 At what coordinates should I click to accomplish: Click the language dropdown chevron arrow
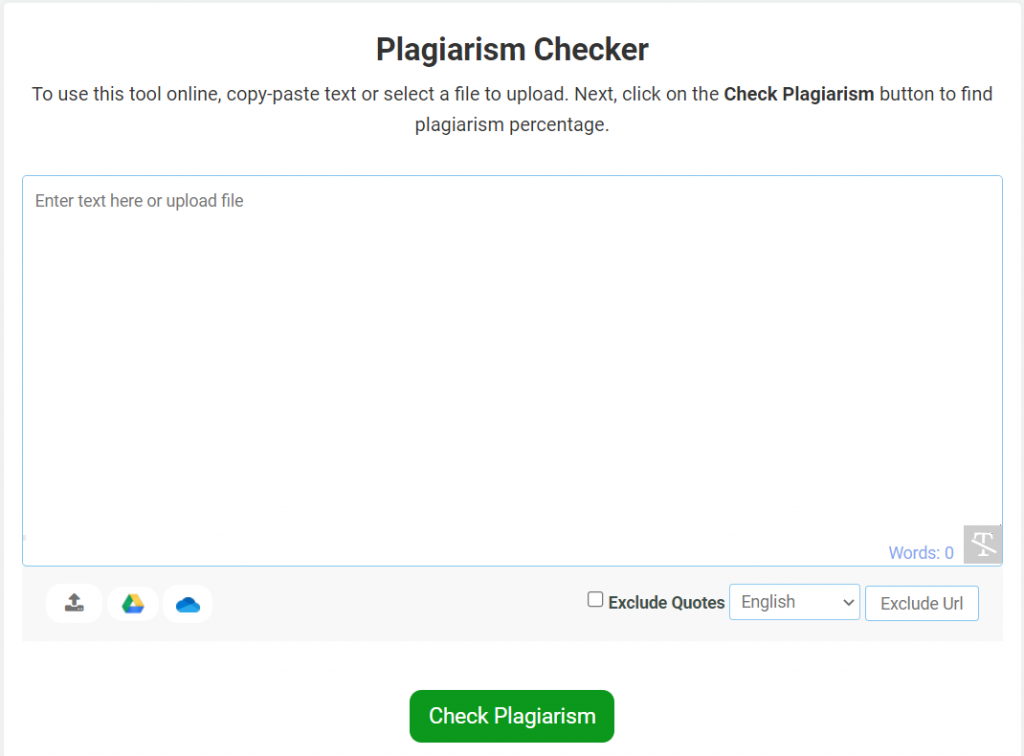pyautogui.click(x=849, y=602)
